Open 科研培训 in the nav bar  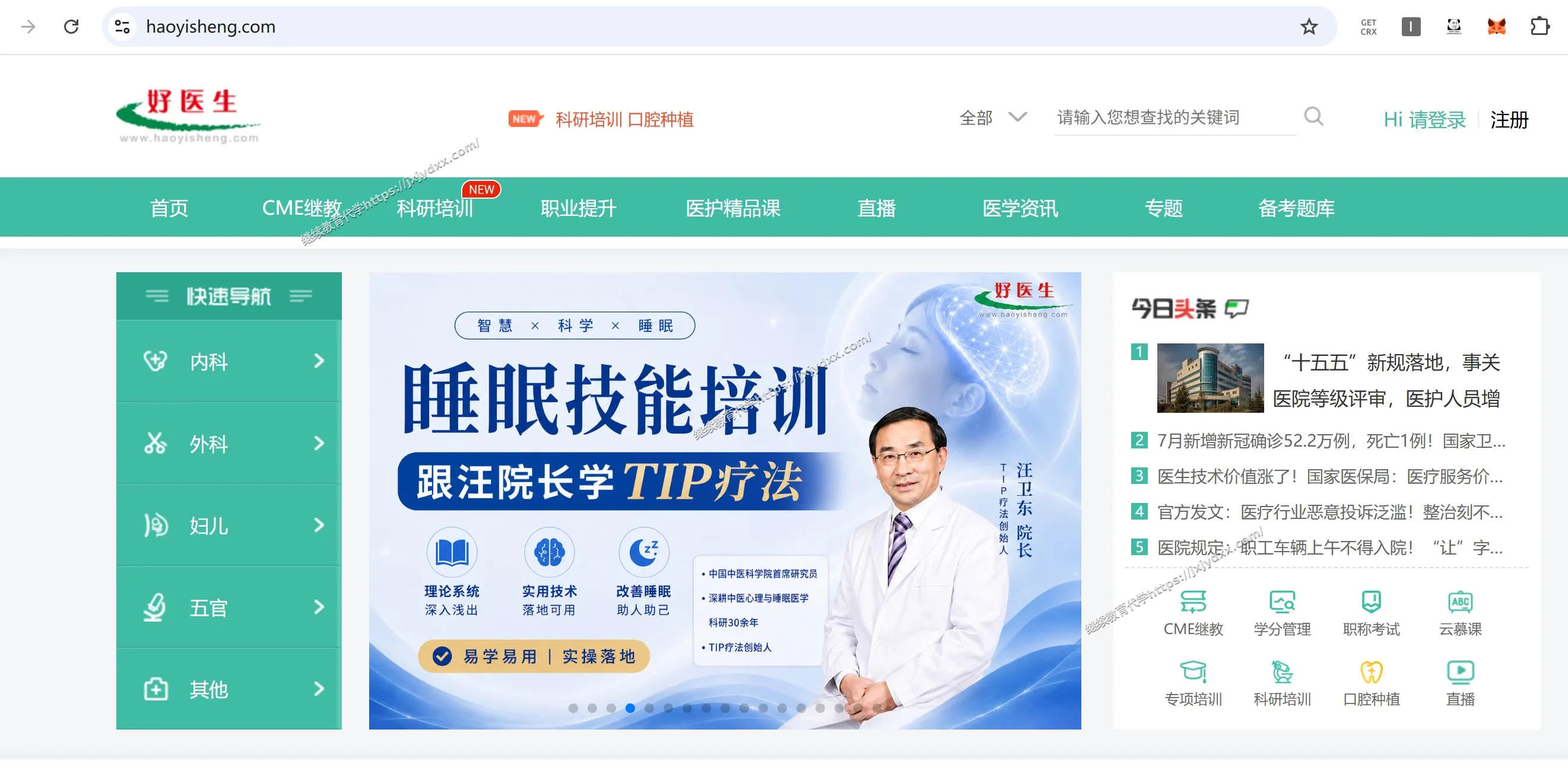pos(434,208)
